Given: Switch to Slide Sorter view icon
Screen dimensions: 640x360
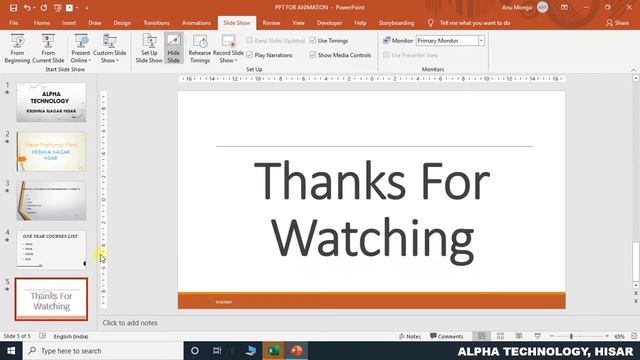Looking at the screenshot, I should (500, 336).
